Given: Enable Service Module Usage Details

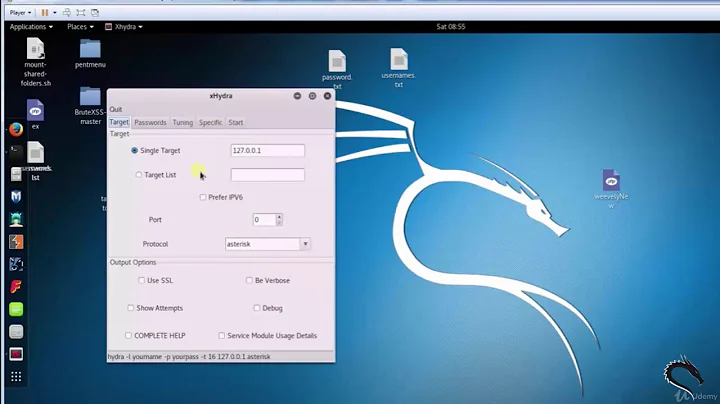Looking at the screenshot, I should pyautogui.click(x=221, y=336).
